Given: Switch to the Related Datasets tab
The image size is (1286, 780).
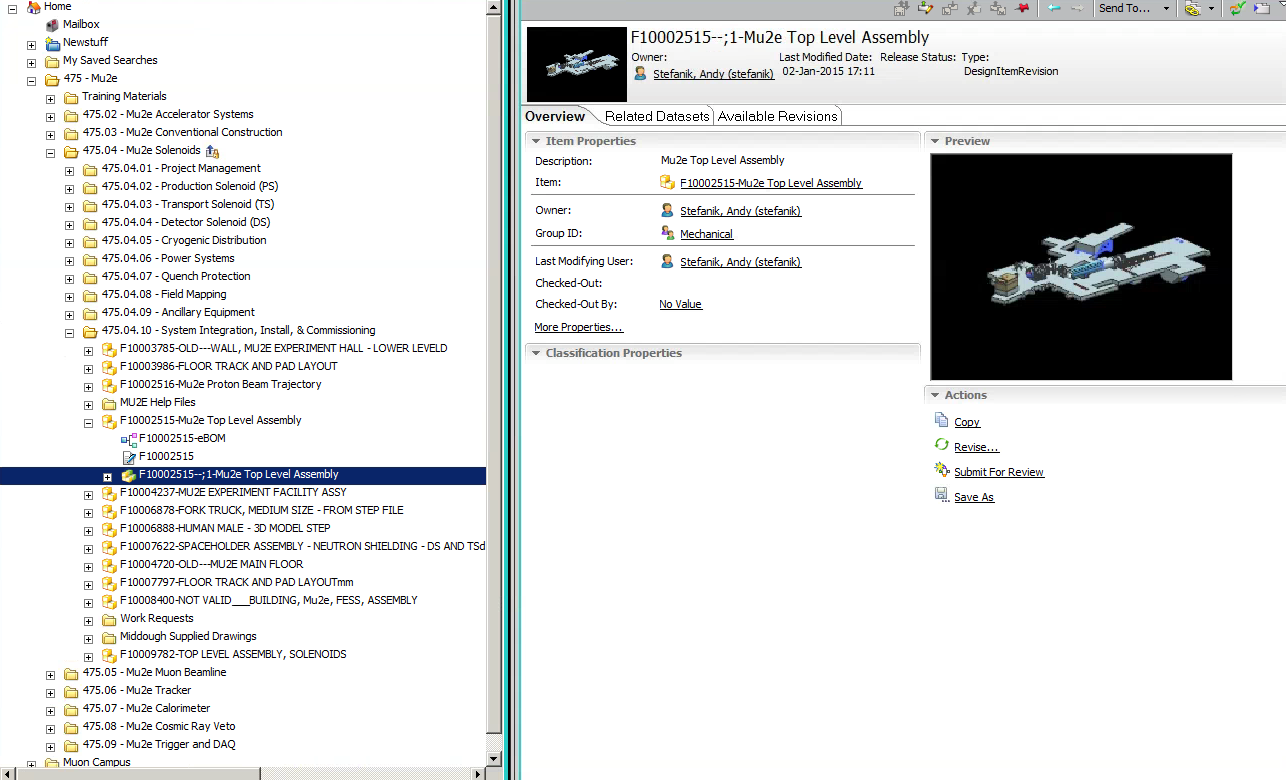Looking at the screenshot, I should pyautogui.click(x=657, y=115).
